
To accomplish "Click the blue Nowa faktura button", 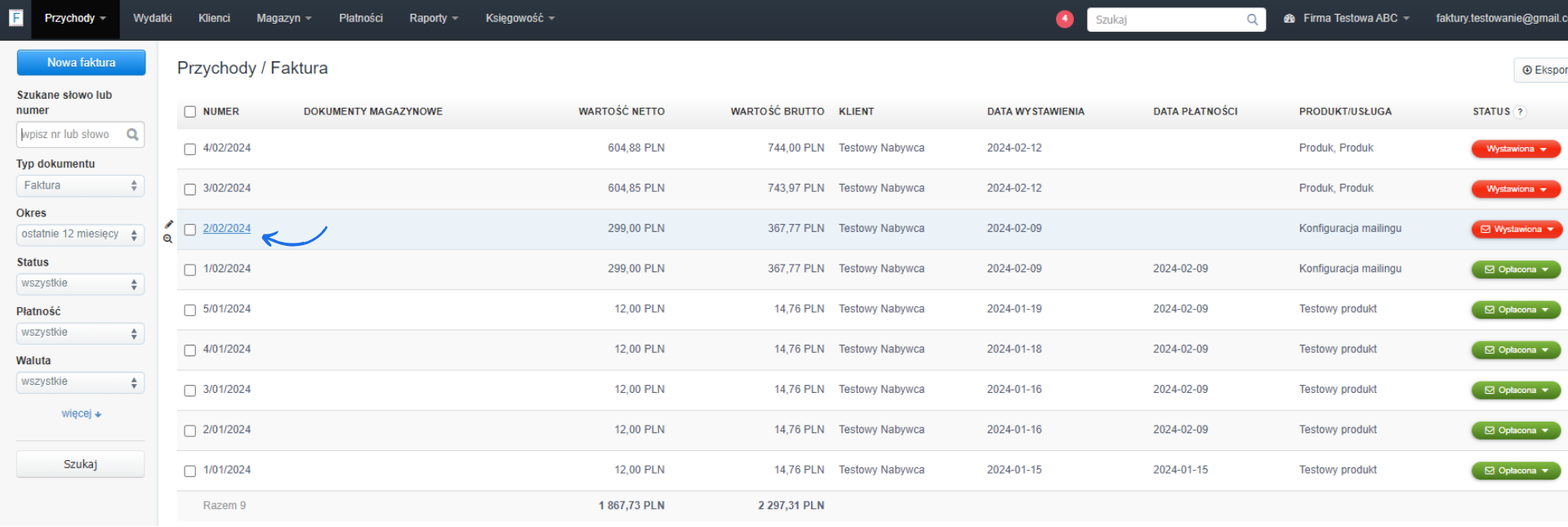I will [81, 63].
